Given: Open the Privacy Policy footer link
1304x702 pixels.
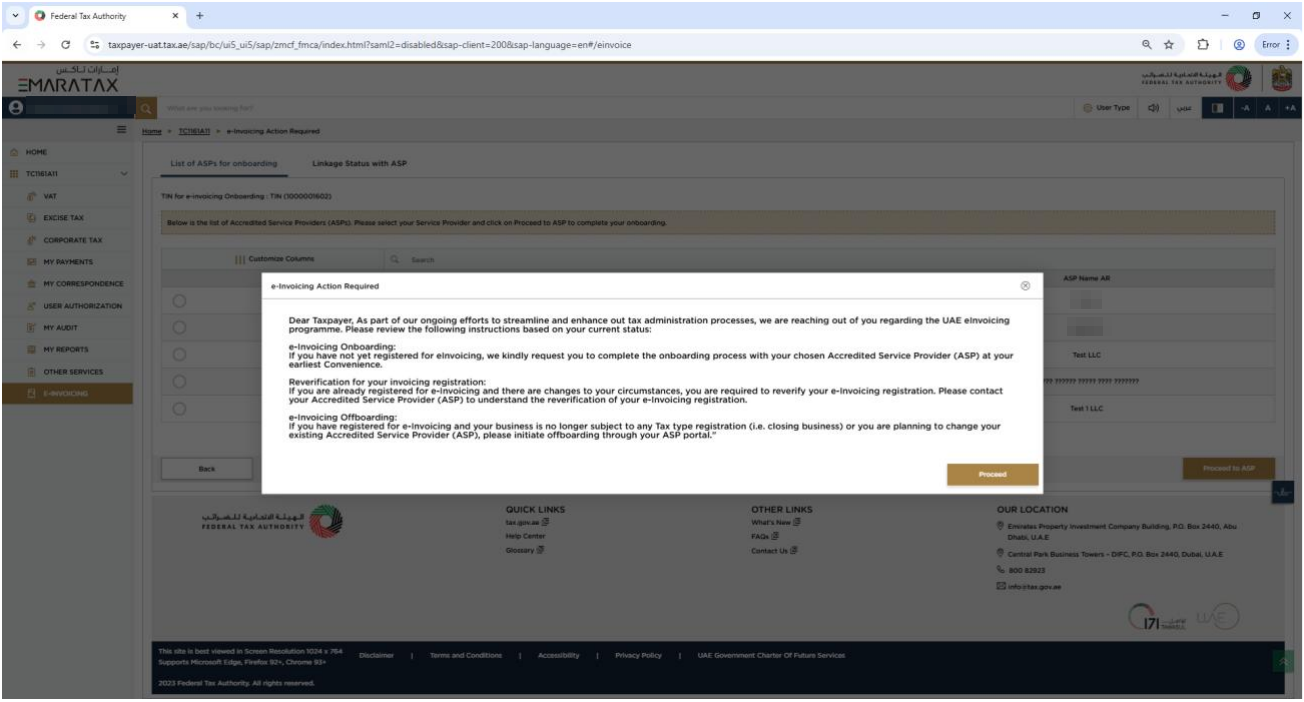Looking at the screenshot, I should [x=638, y=655].
